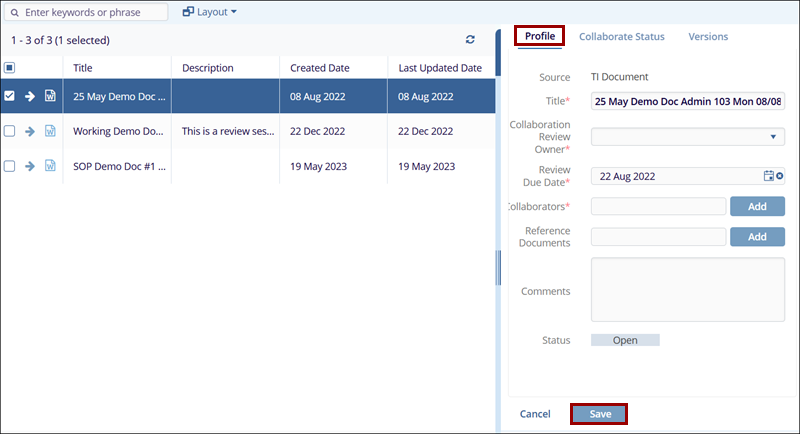This screenshot has width=800, height=434.
Task: Uncheck the 25 May Demo Doc checkbox
Action: 9,97
